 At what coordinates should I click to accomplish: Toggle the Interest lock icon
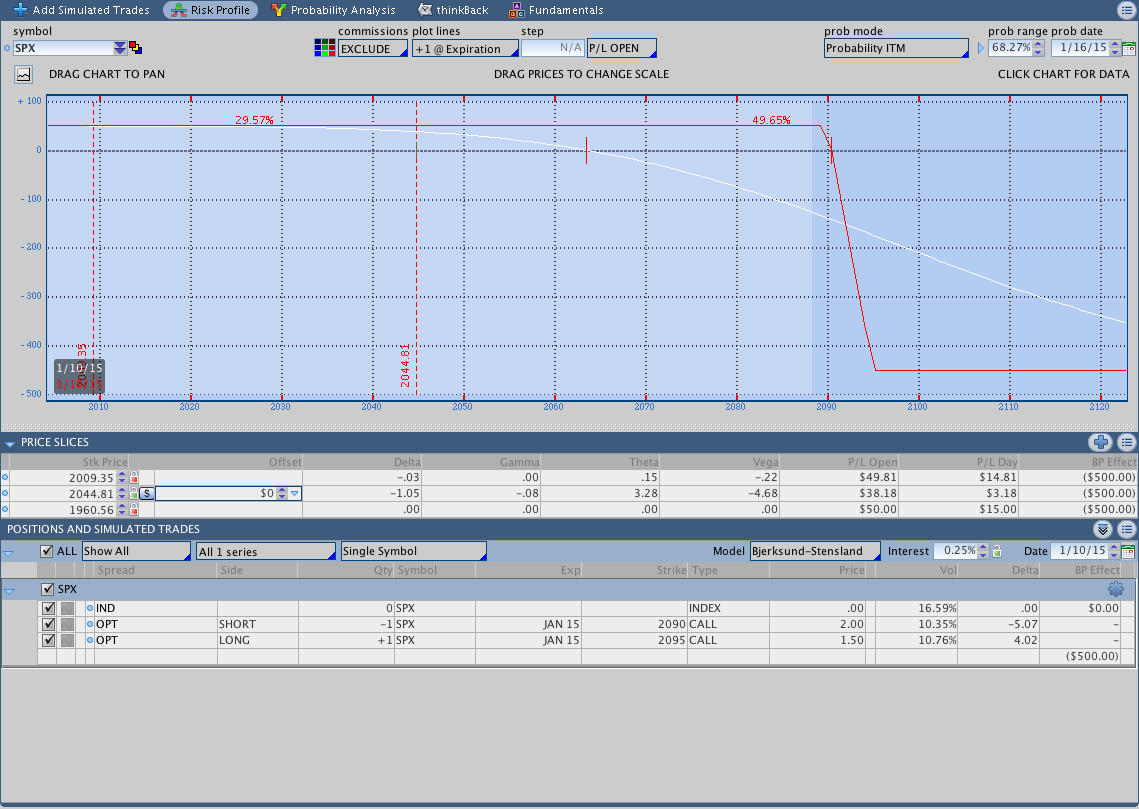click(x=997, y=551)
